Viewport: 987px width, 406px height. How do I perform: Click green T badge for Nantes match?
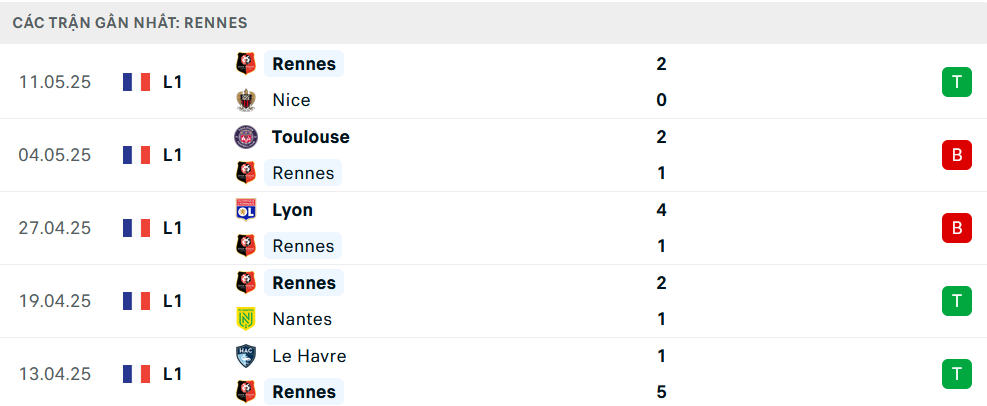click(x=957, y=301)
